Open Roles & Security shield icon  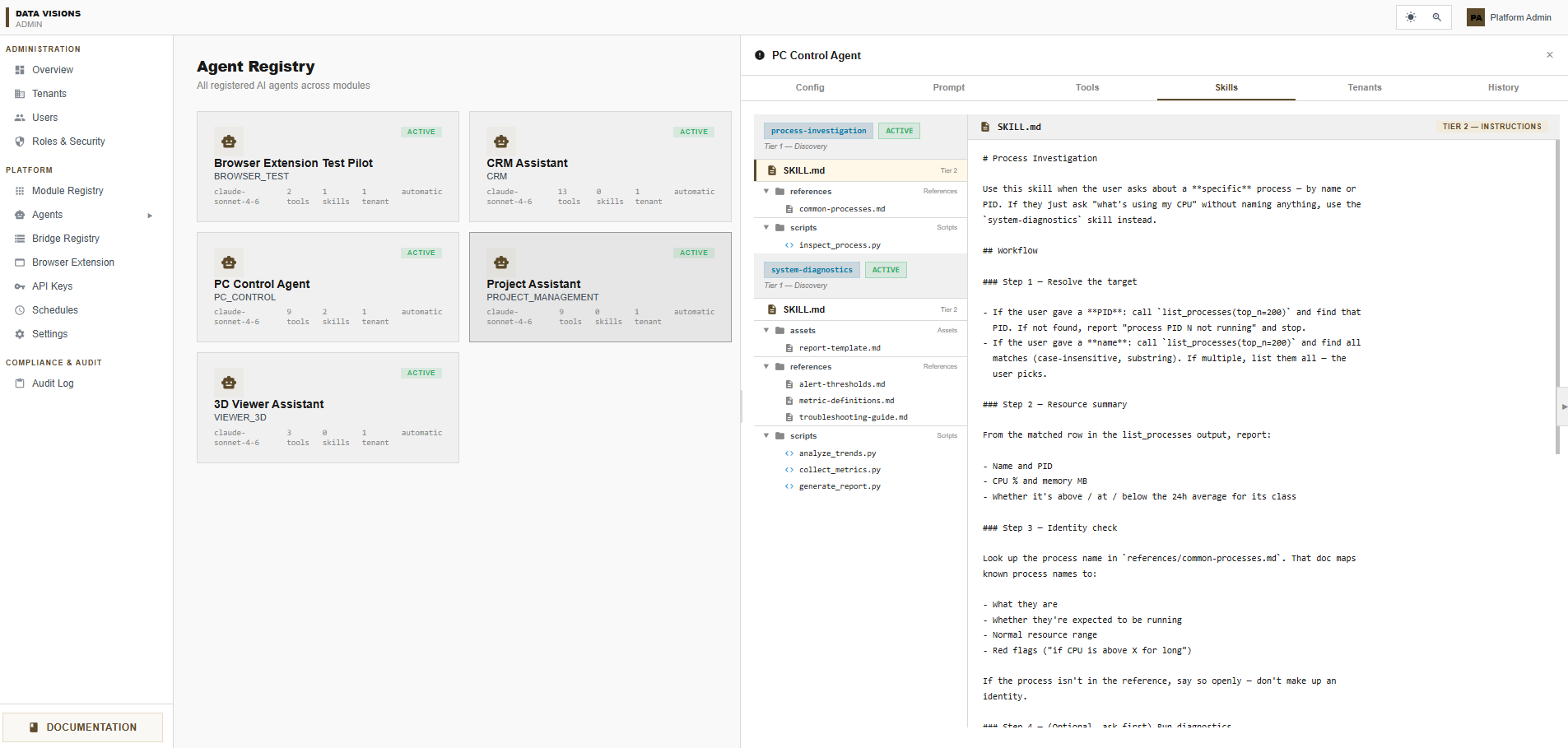(x=20, y=142)
